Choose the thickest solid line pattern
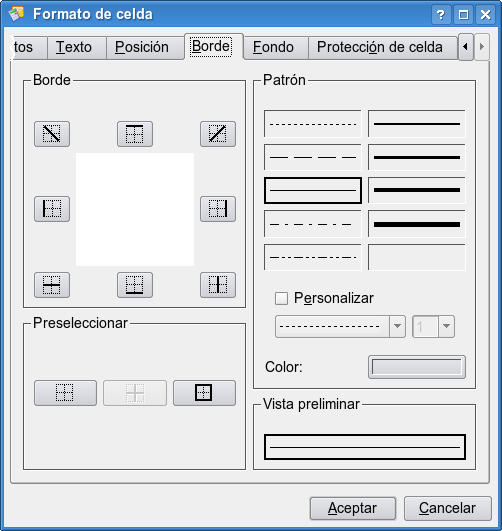This screenshot has height=531, width=502. coord(417,224)
